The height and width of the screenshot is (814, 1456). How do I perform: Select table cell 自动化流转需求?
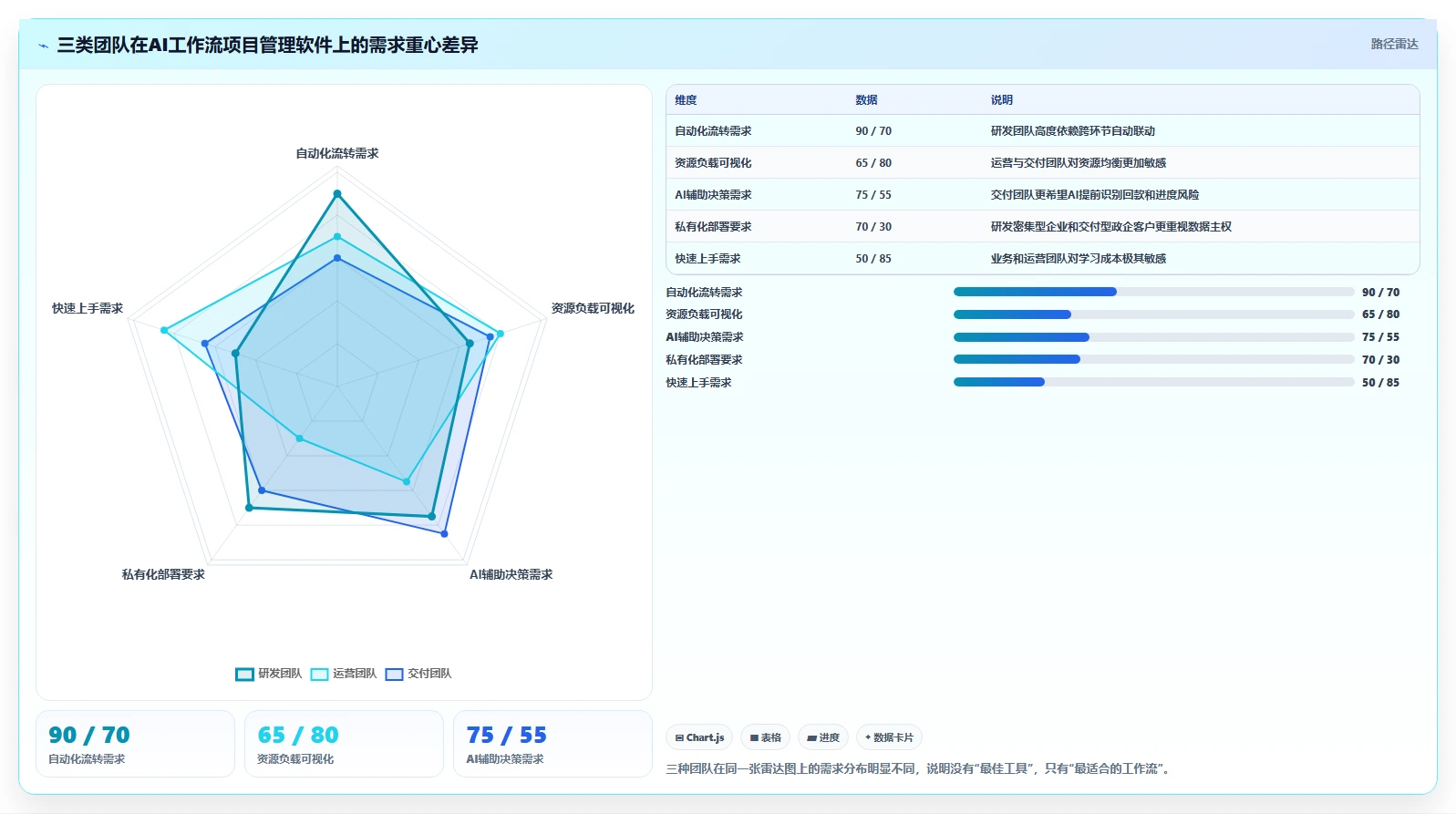click(x=713, y=131)
